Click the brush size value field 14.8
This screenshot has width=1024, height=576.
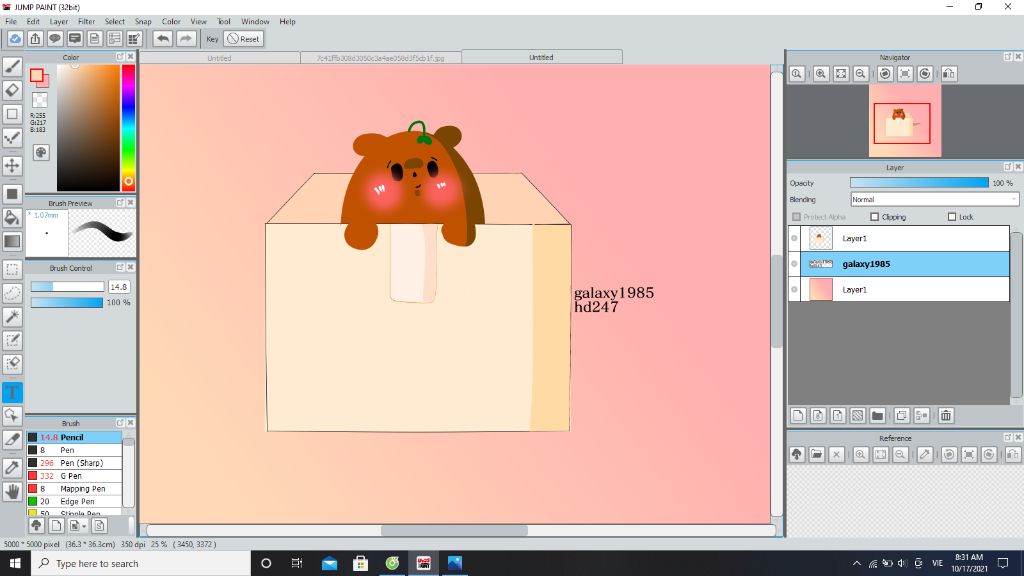pos(119,287)
